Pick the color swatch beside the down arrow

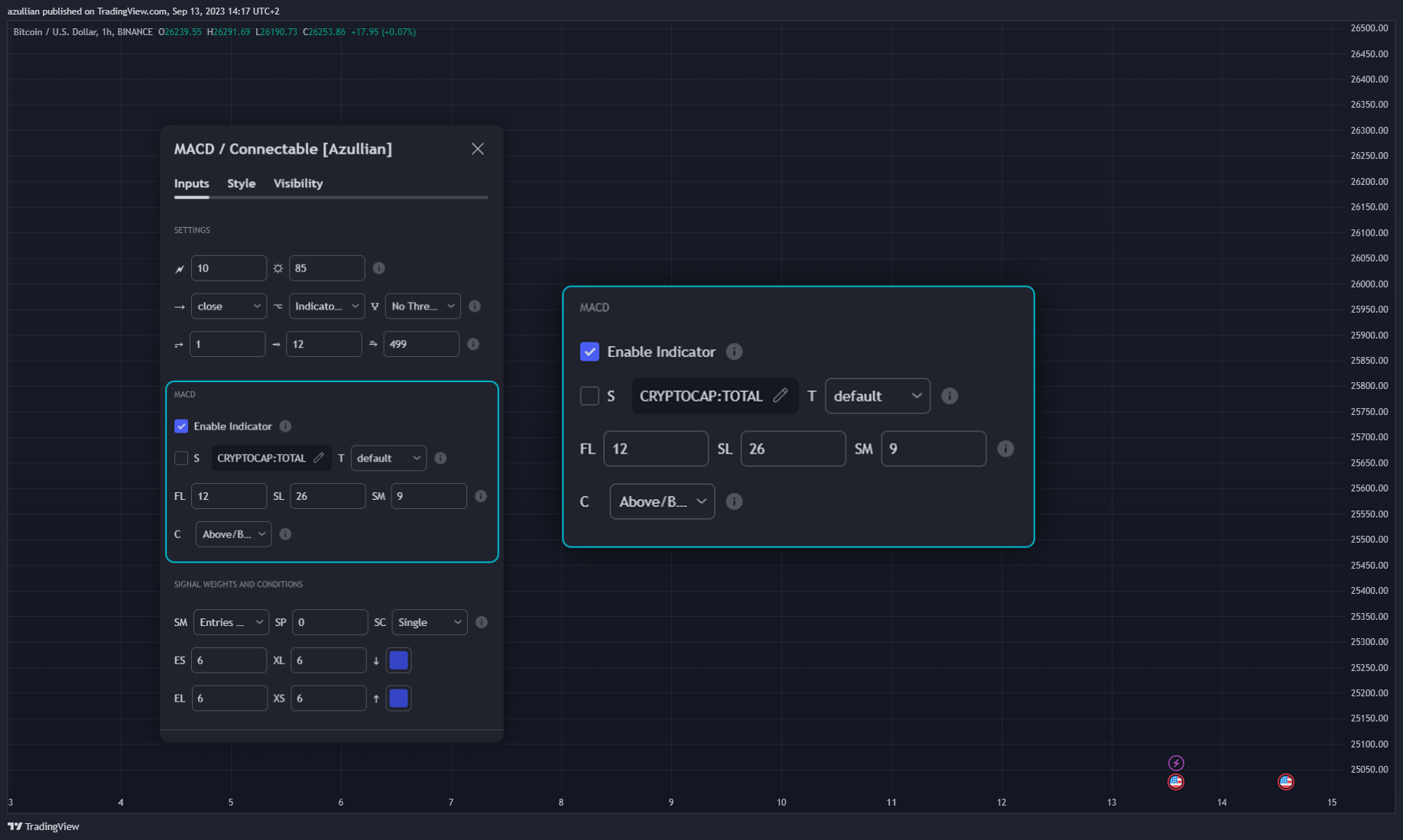coord(399,660)
